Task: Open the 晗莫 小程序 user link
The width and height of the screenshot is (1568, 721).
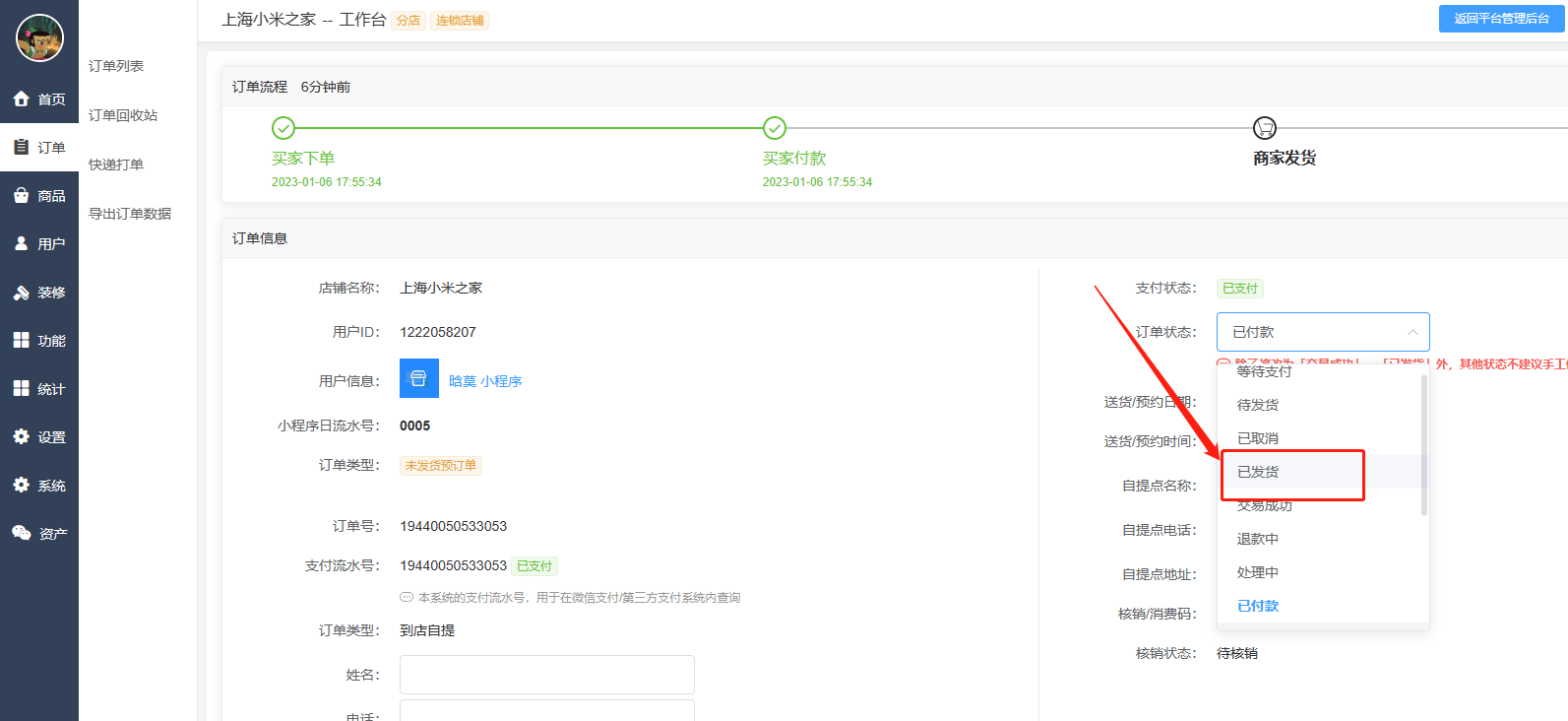Action: pyautogui.click(x=485, y=381)
